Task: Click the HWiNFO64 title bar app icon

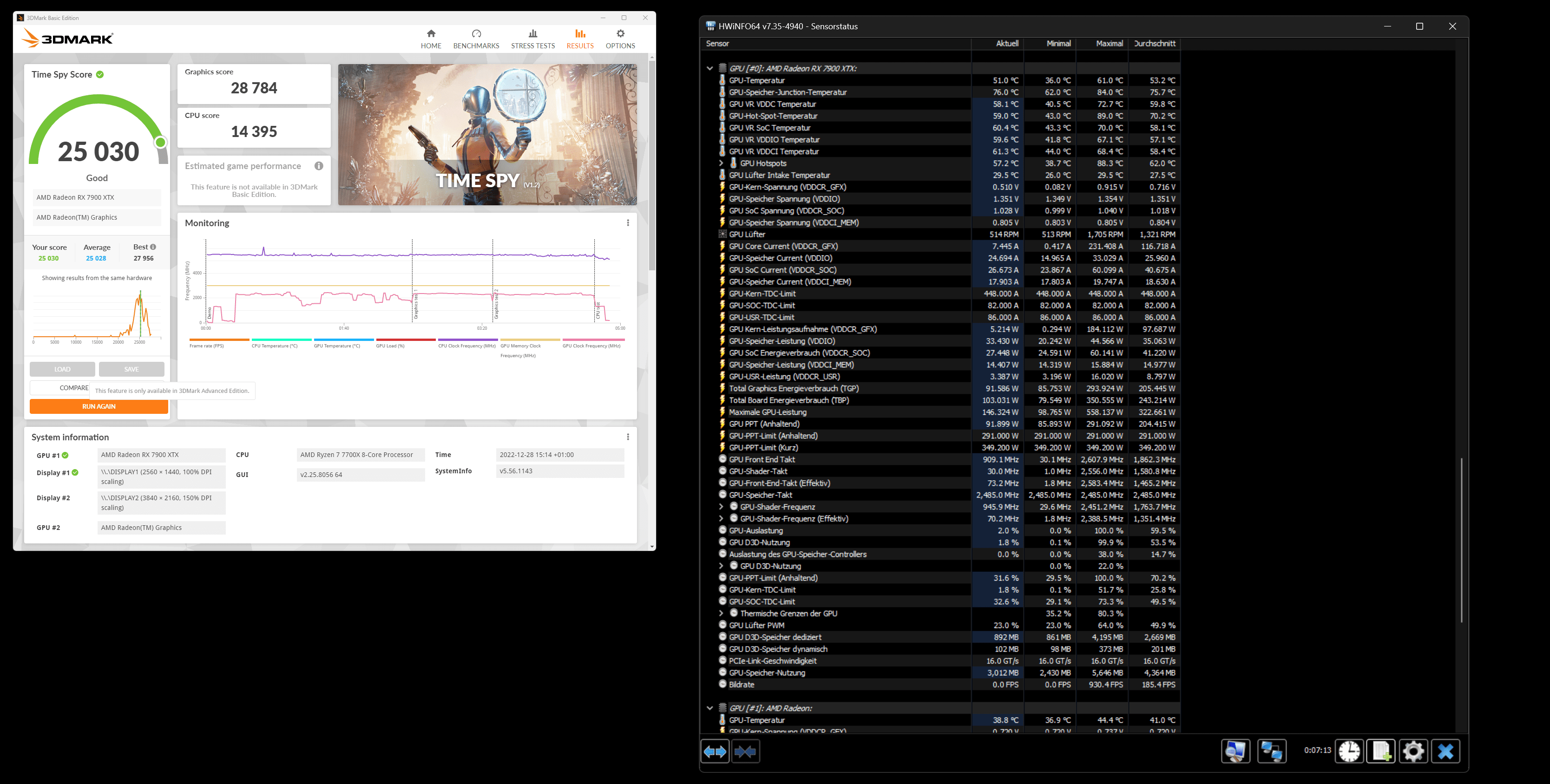Action: coord(710,26)
